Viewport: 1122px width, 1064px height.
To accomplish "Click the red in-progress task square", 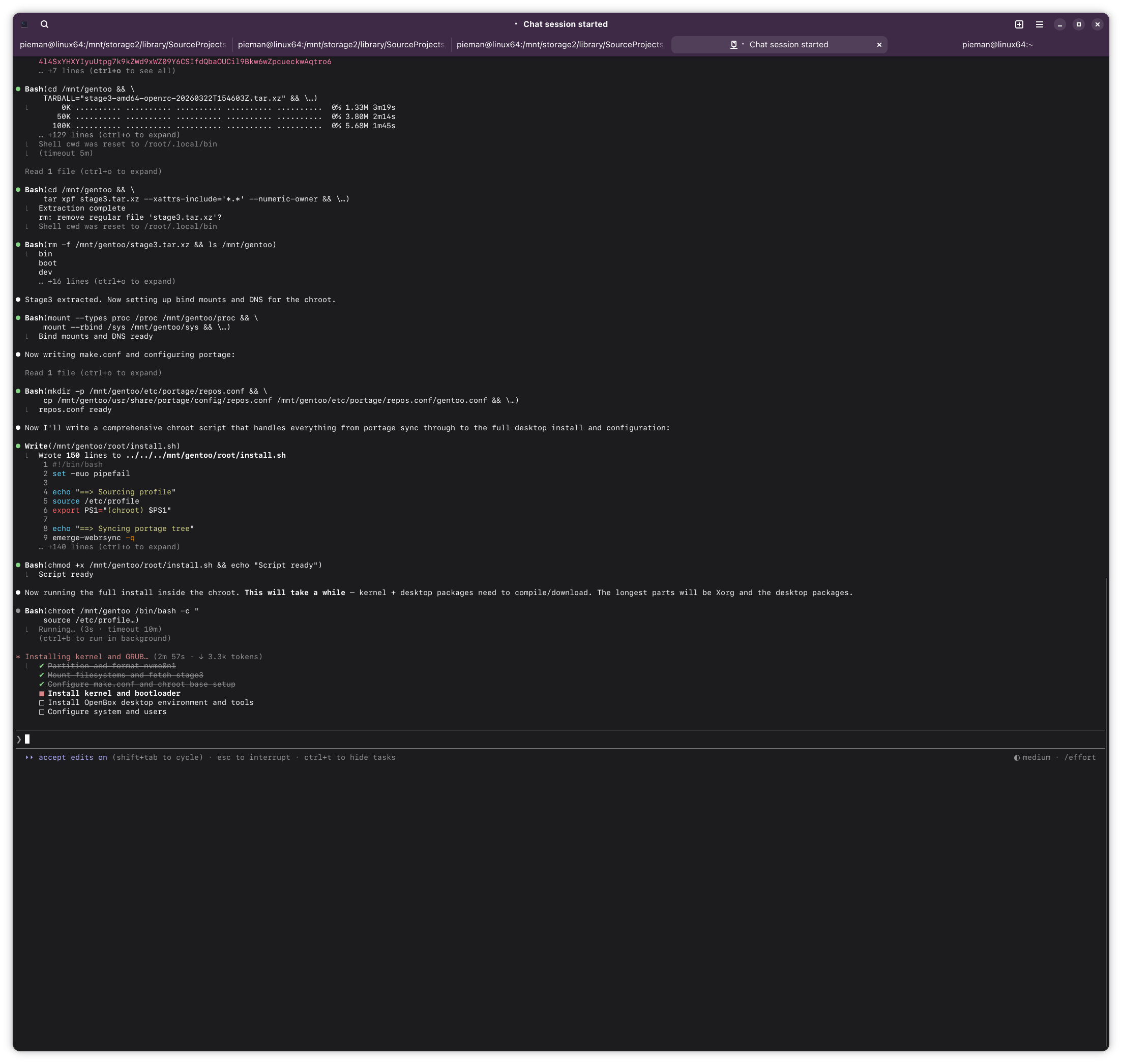I will (x=41, y=694).
